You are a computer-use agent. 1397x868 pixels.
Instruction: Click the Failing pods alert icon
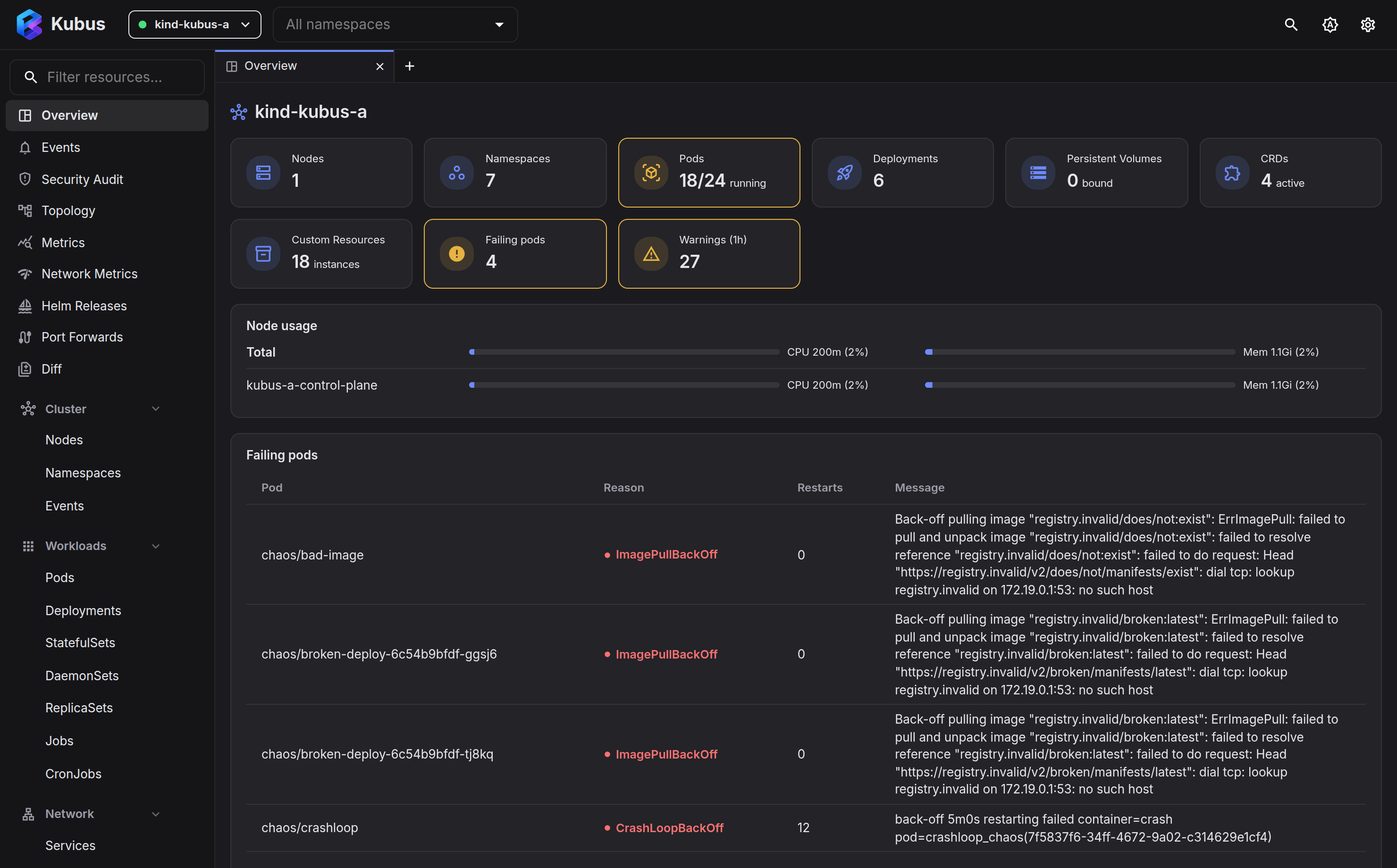pos(456,253)
